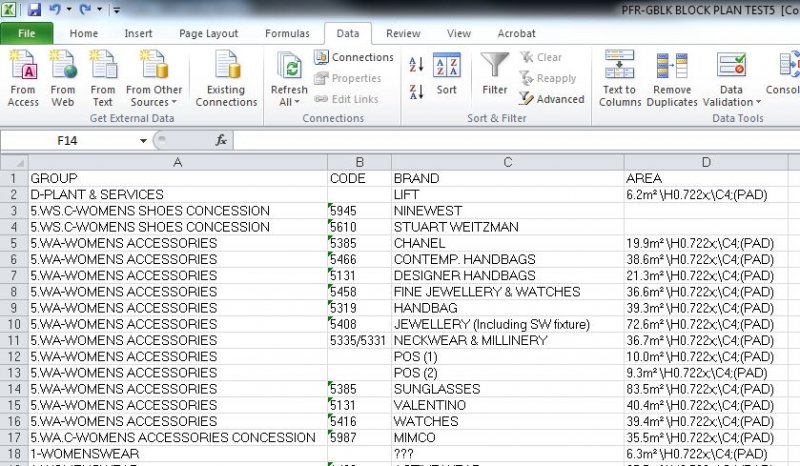Image resolution: width=800 pixels, height=466 pixels.
Task: Toggle the Filter funnel
Action: (495, 74)
